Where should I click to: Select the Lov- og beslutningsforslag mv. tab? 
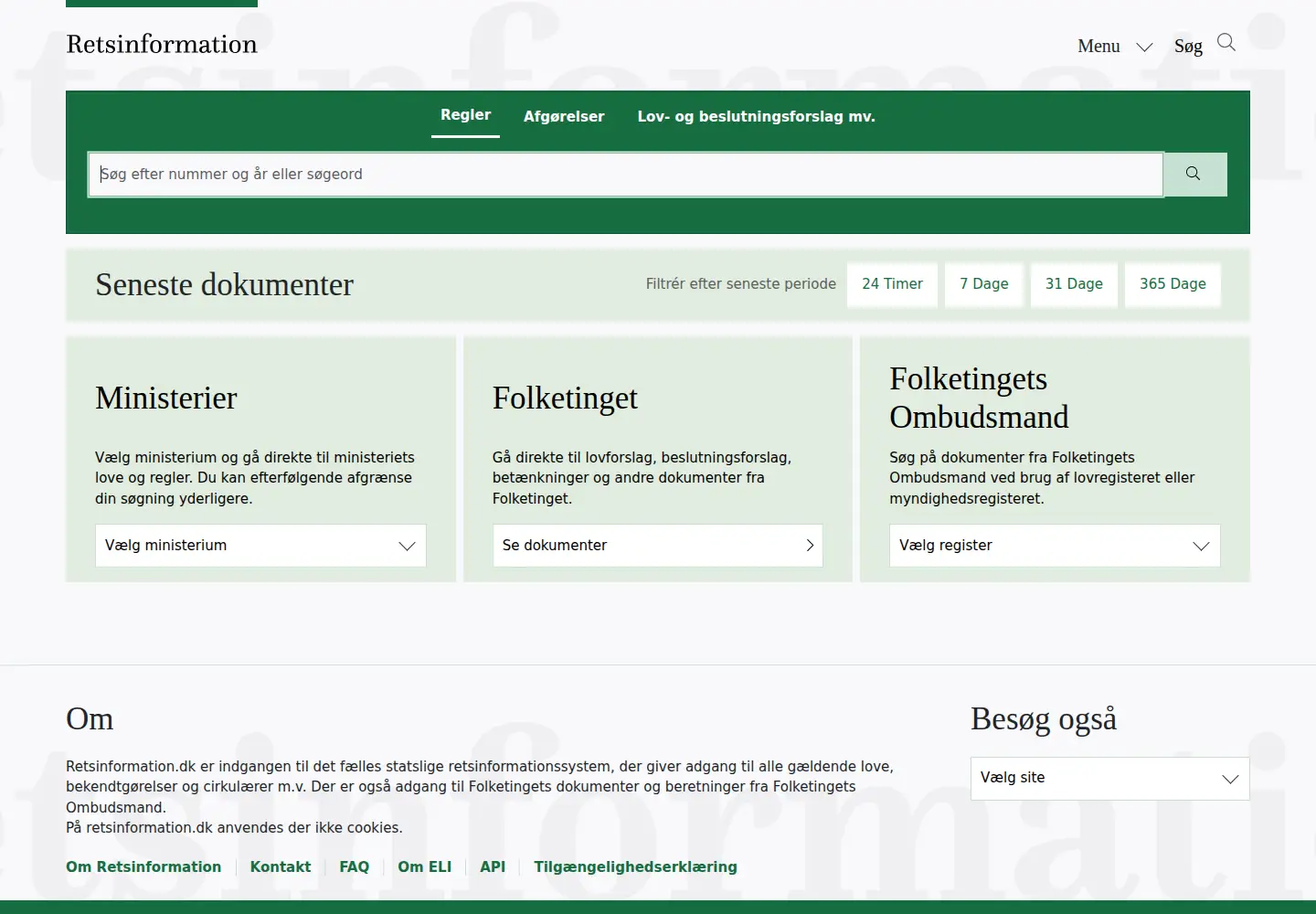(x=756, y=117)
